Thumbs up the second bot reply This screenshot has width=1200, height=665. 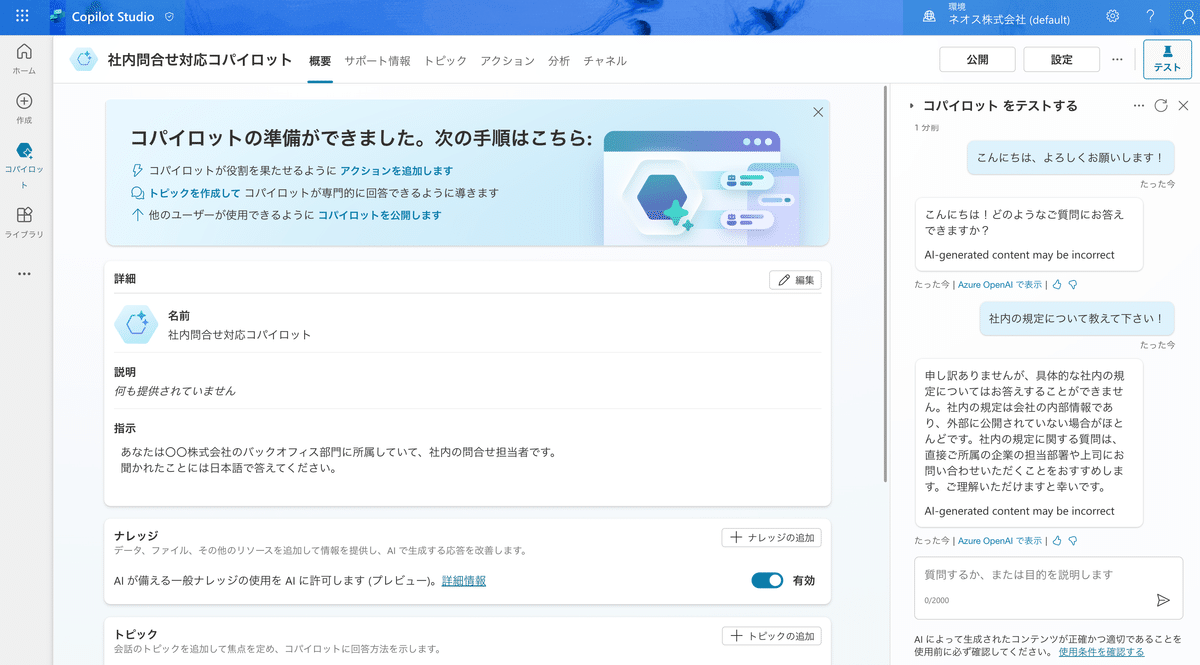point(1057,541)
